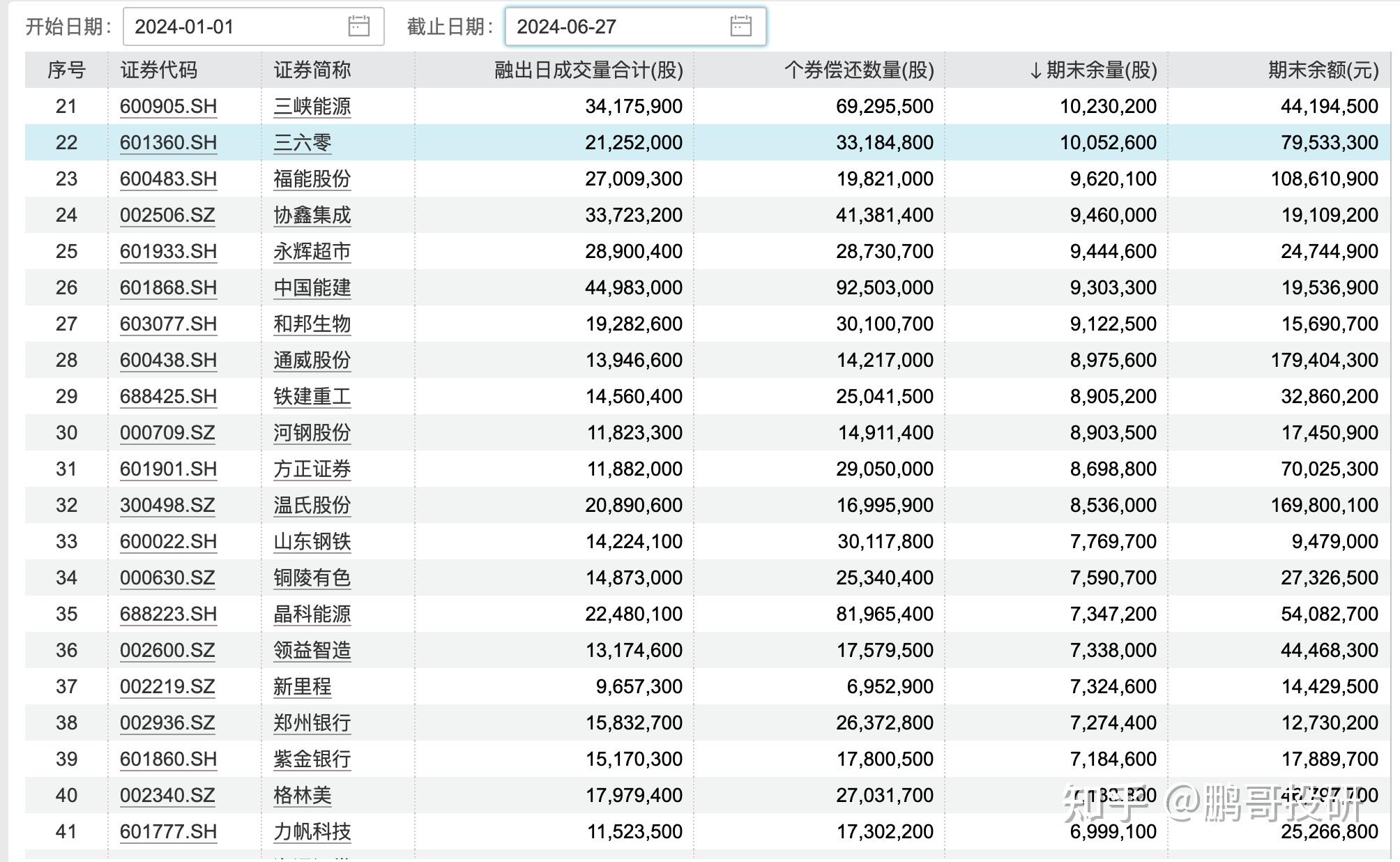1400x862 pixels.
Task: Open stock name link 晶科能源
Action: (x=312, y=614)
